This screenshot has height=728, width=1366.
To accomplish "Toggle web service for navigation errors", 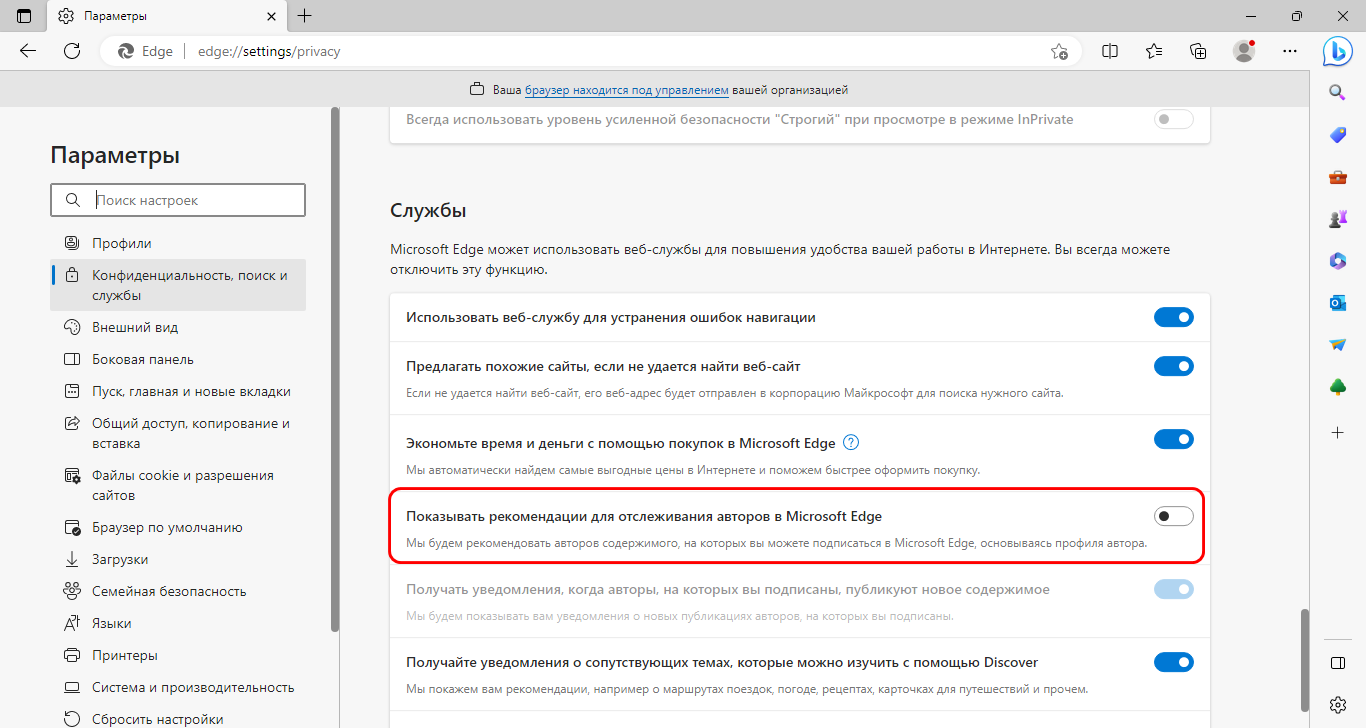I will click(x=1174, y=318).
